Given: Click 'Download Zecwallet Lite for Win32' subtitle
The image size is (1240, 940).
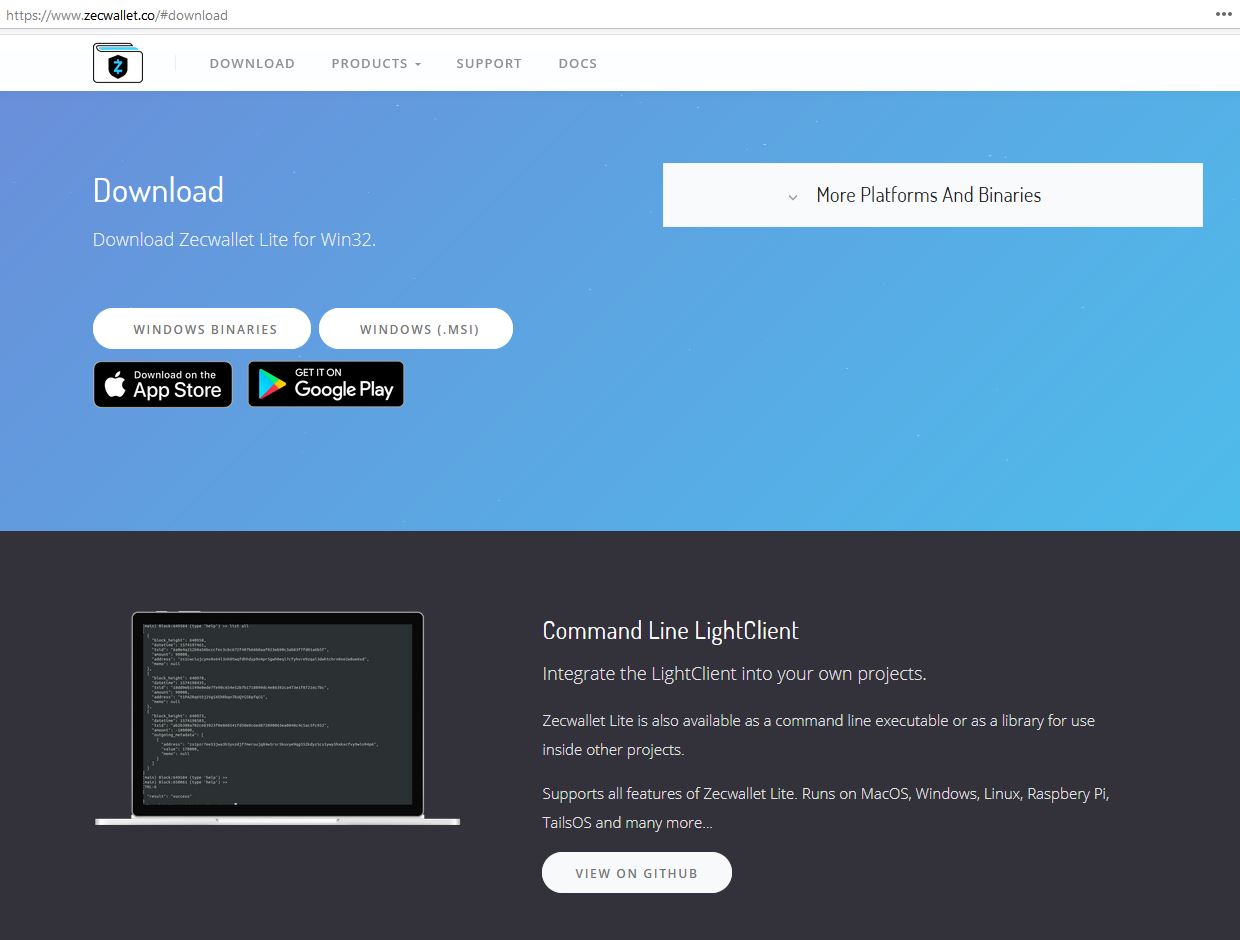Looking at the screenshot, I should [234, 239].
